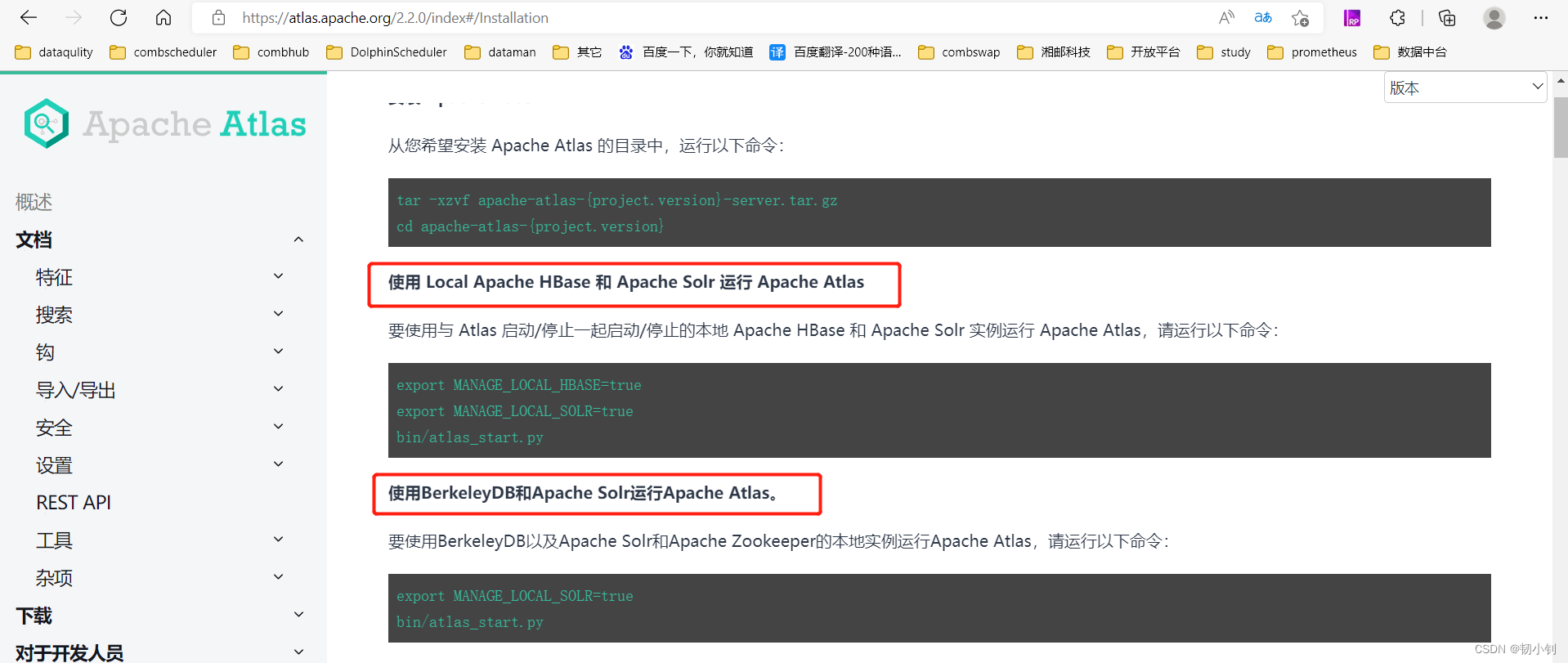Expand the 钩 submenu chevron
Viewport: 1568px width, 663px height.
click(278, 352)
